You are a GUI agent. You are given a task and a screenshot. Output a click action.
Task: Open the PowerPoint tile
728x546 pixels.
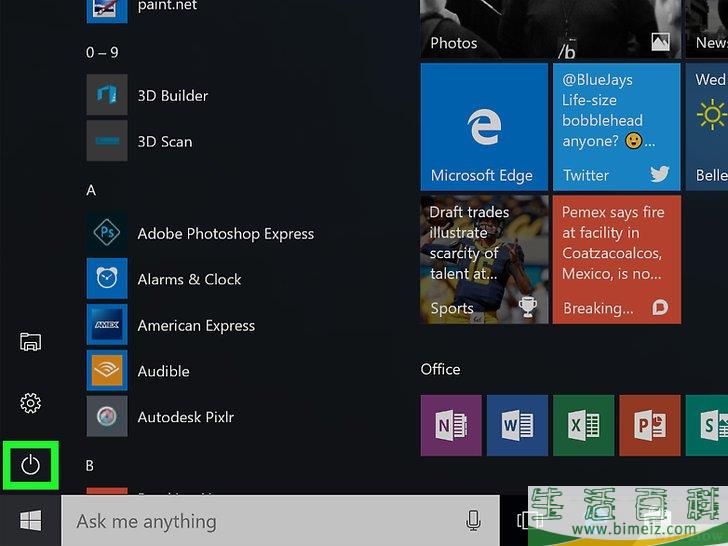(650, 425)
